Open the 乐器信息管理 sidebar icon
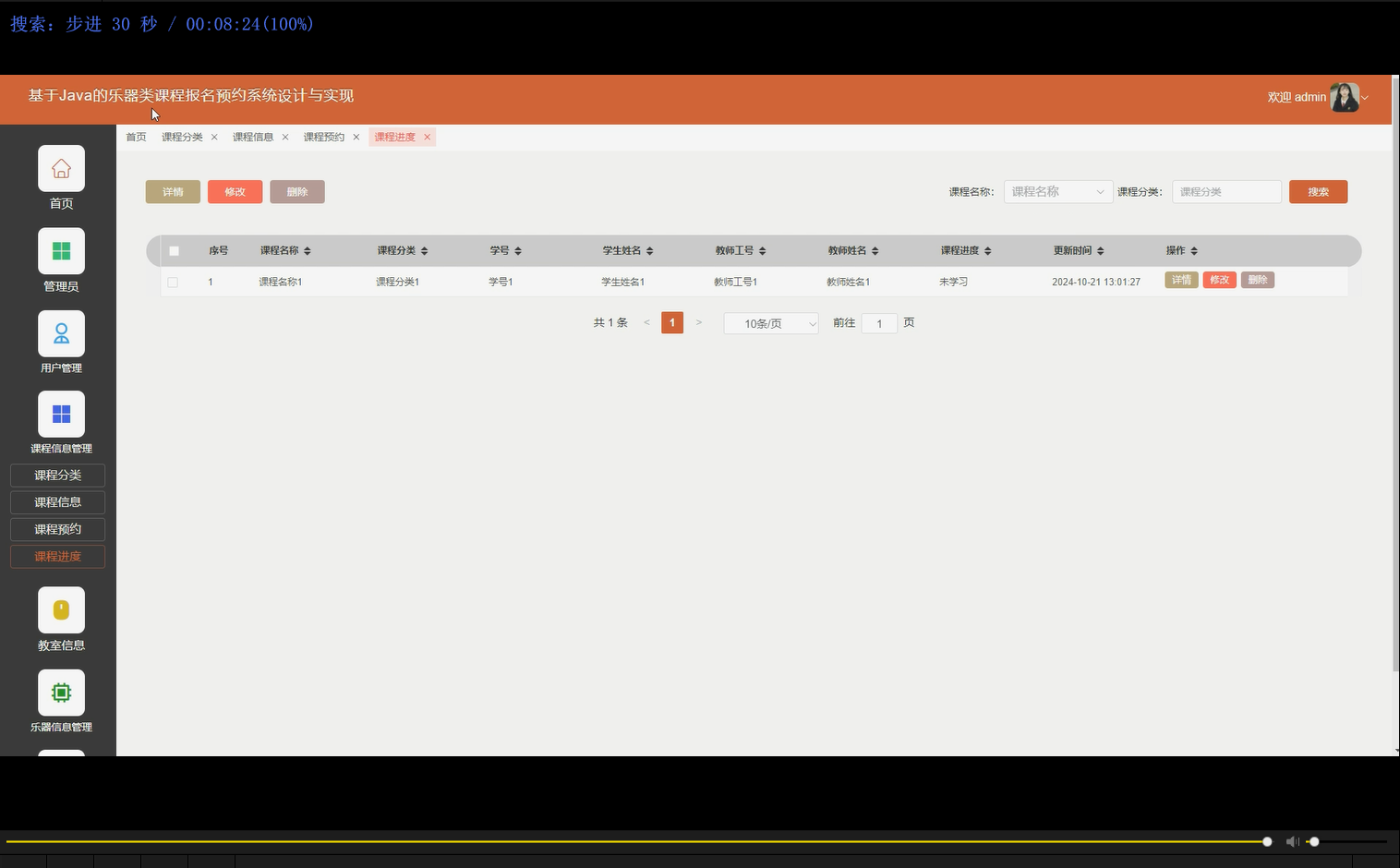This screenshot has width=1400, height=868. tap(61, 693)
